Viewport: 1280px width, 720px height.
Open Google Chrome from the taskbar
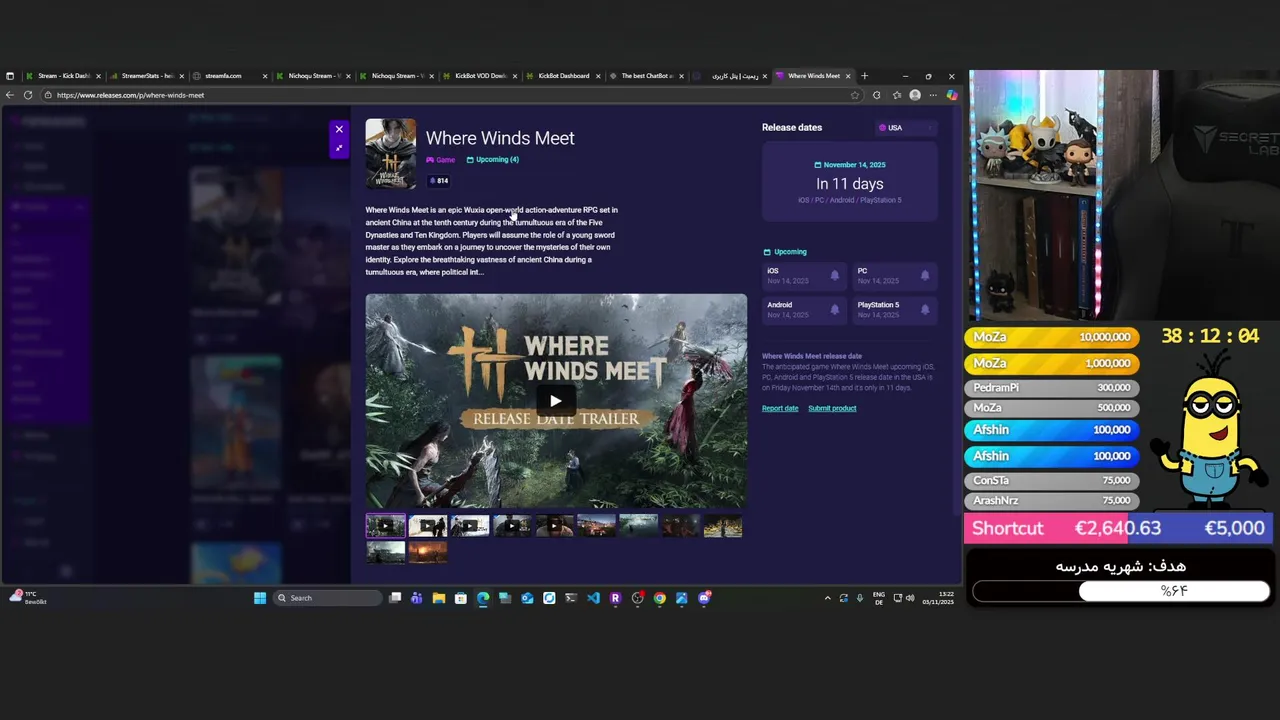coord(659,598)
